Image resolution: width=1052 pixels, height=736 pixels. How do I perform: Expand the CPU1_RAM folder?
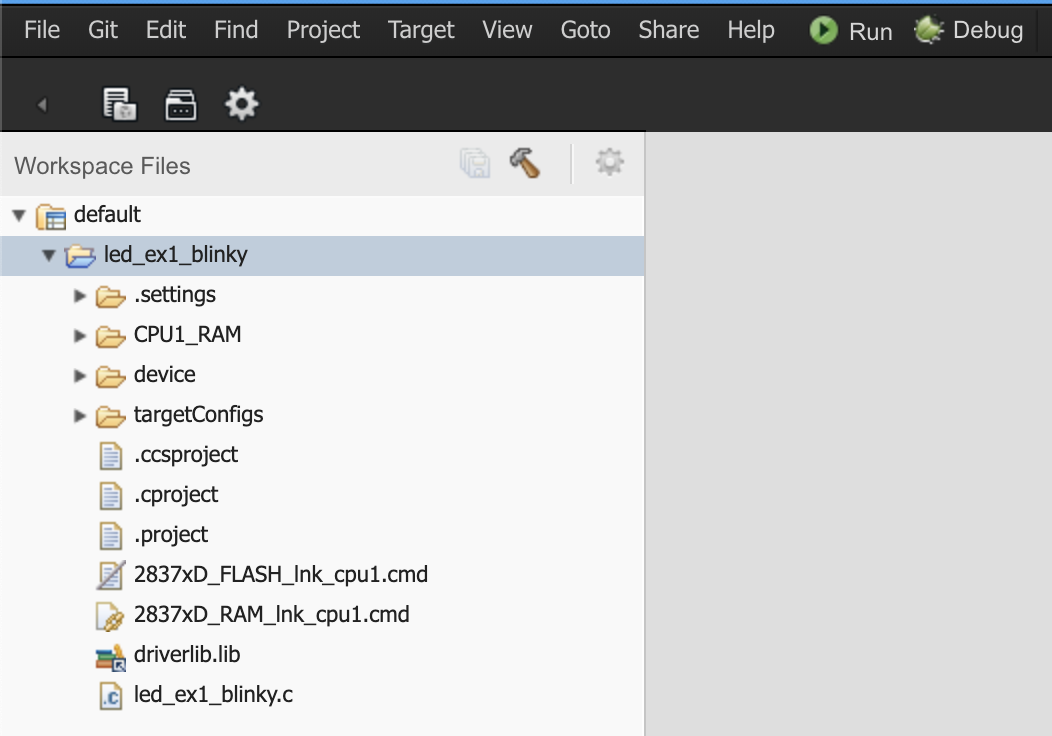[81, 335]
